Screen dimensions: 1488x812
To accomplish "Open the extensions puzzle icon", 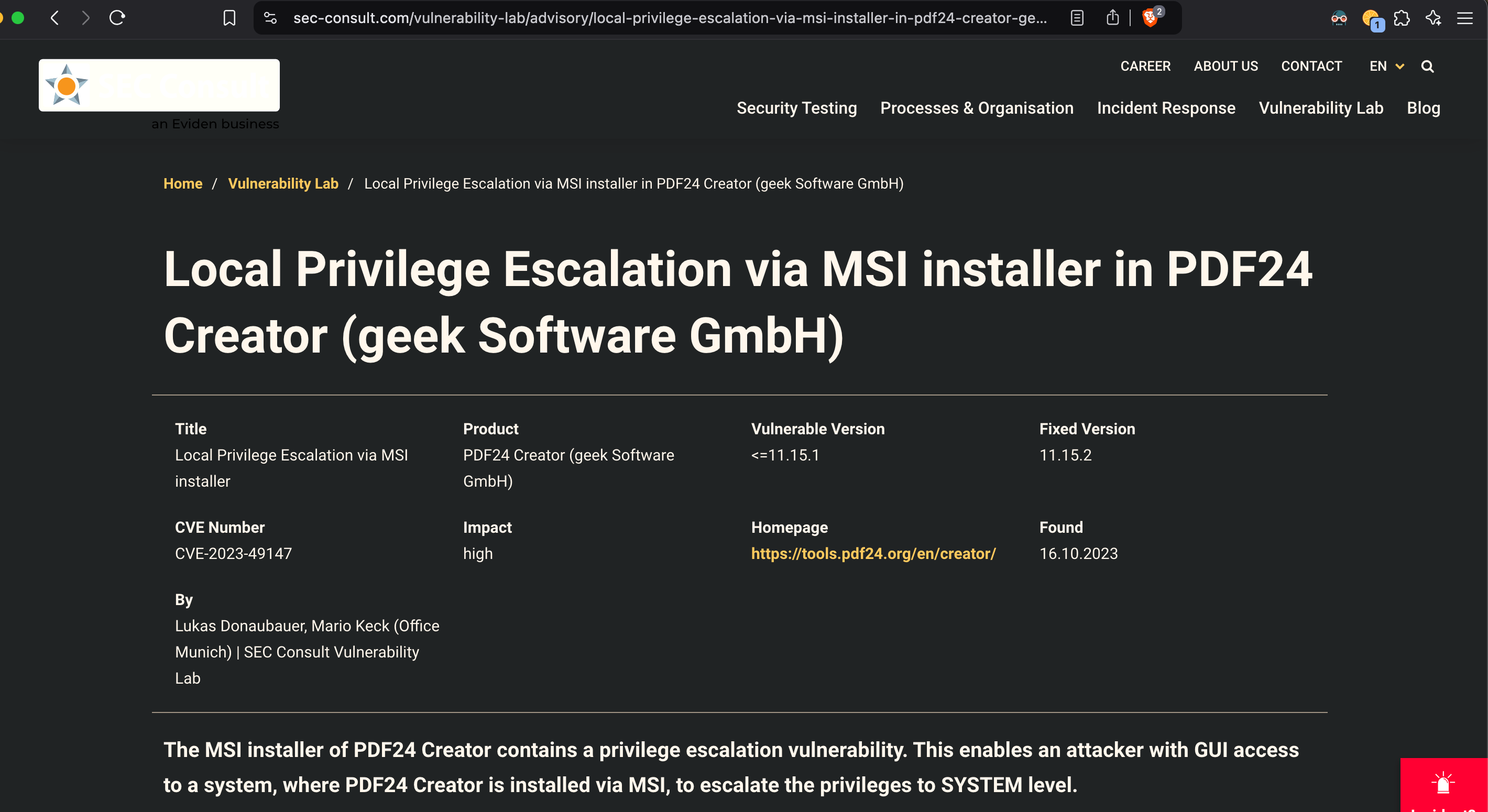I will click(1402, 18).
